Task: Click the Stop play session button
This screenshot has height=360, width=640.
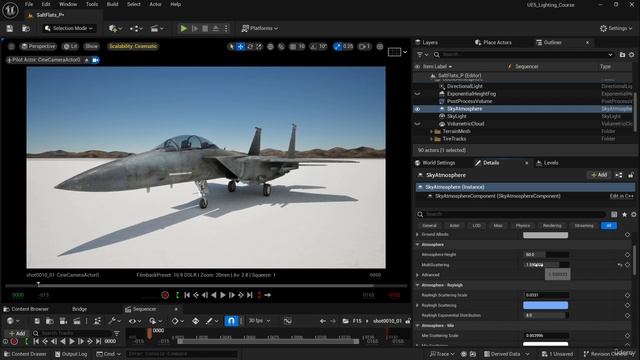Action: [205, 28]
